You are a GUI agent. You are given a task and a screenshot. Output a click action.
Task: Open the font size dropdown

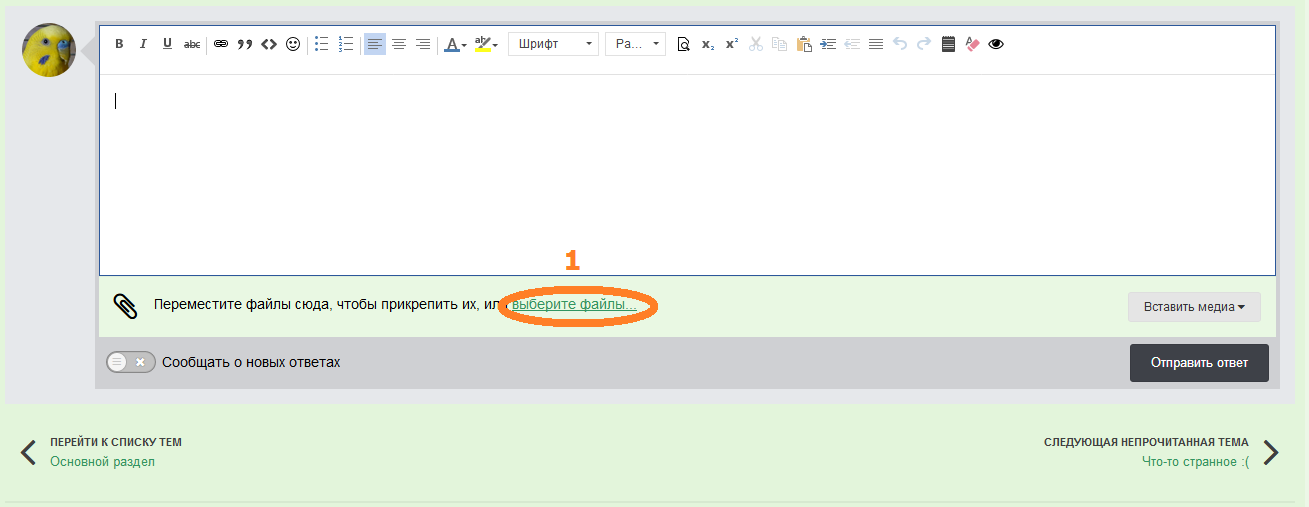tap(635, 44)
